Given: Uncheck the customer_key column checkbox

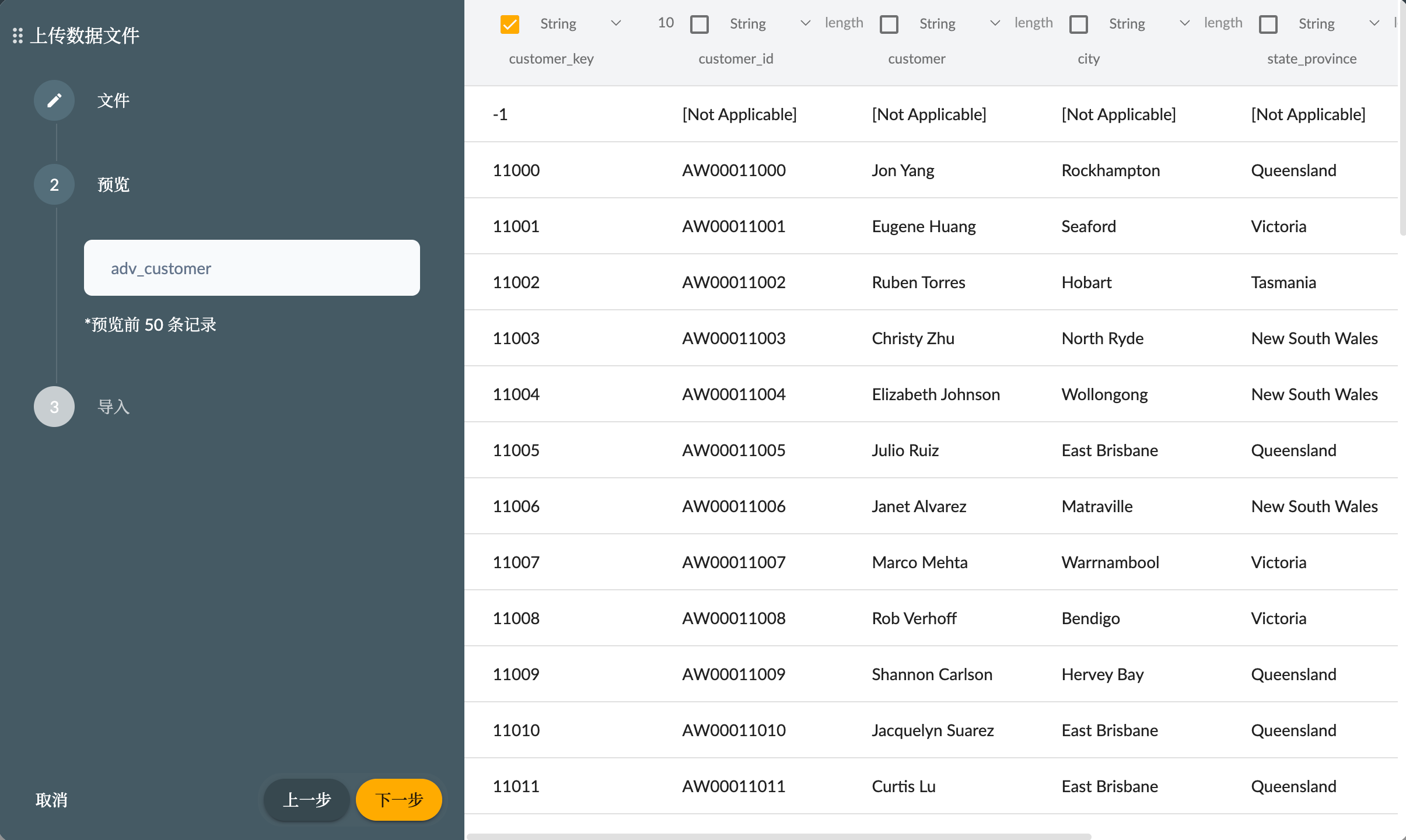Looking at the screenshot, I should click(x=509, y=24).
